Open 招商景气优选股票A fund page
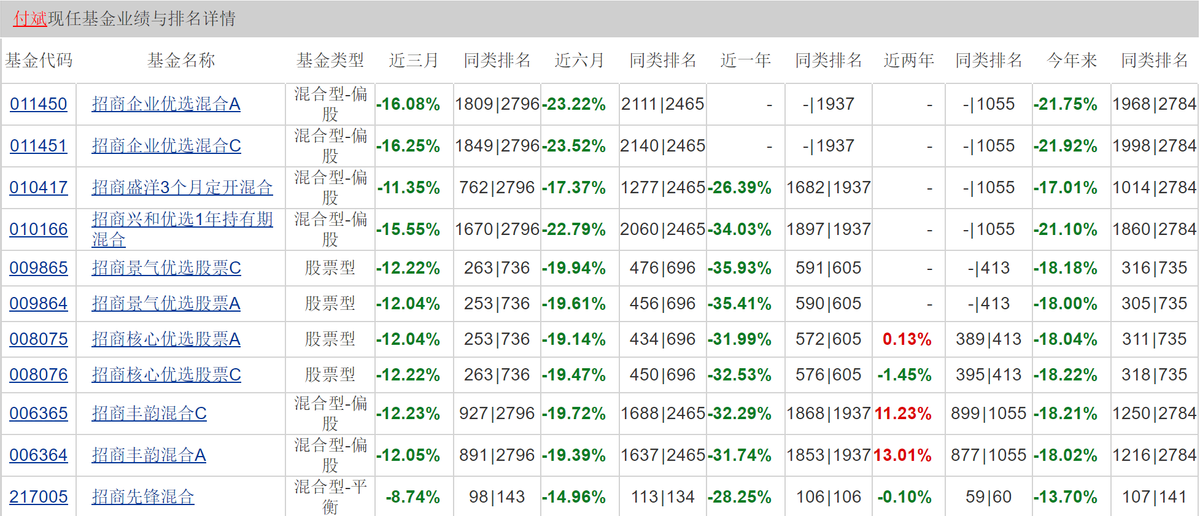 tap(166, 304)
